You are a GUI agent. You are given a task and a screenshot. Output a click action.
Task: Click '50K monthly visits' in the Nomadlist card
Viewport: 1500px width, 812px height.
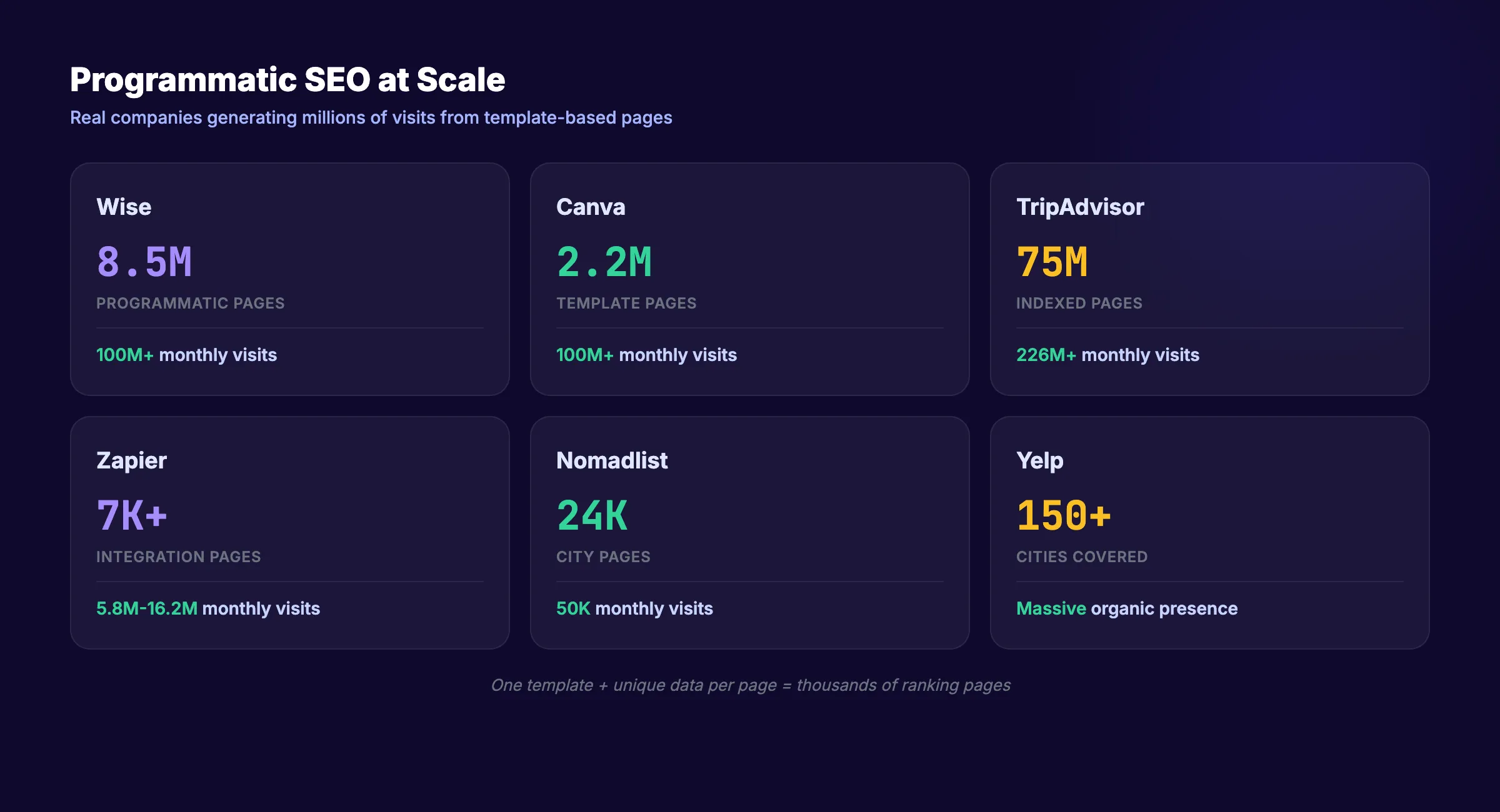(x=634, y=608)
